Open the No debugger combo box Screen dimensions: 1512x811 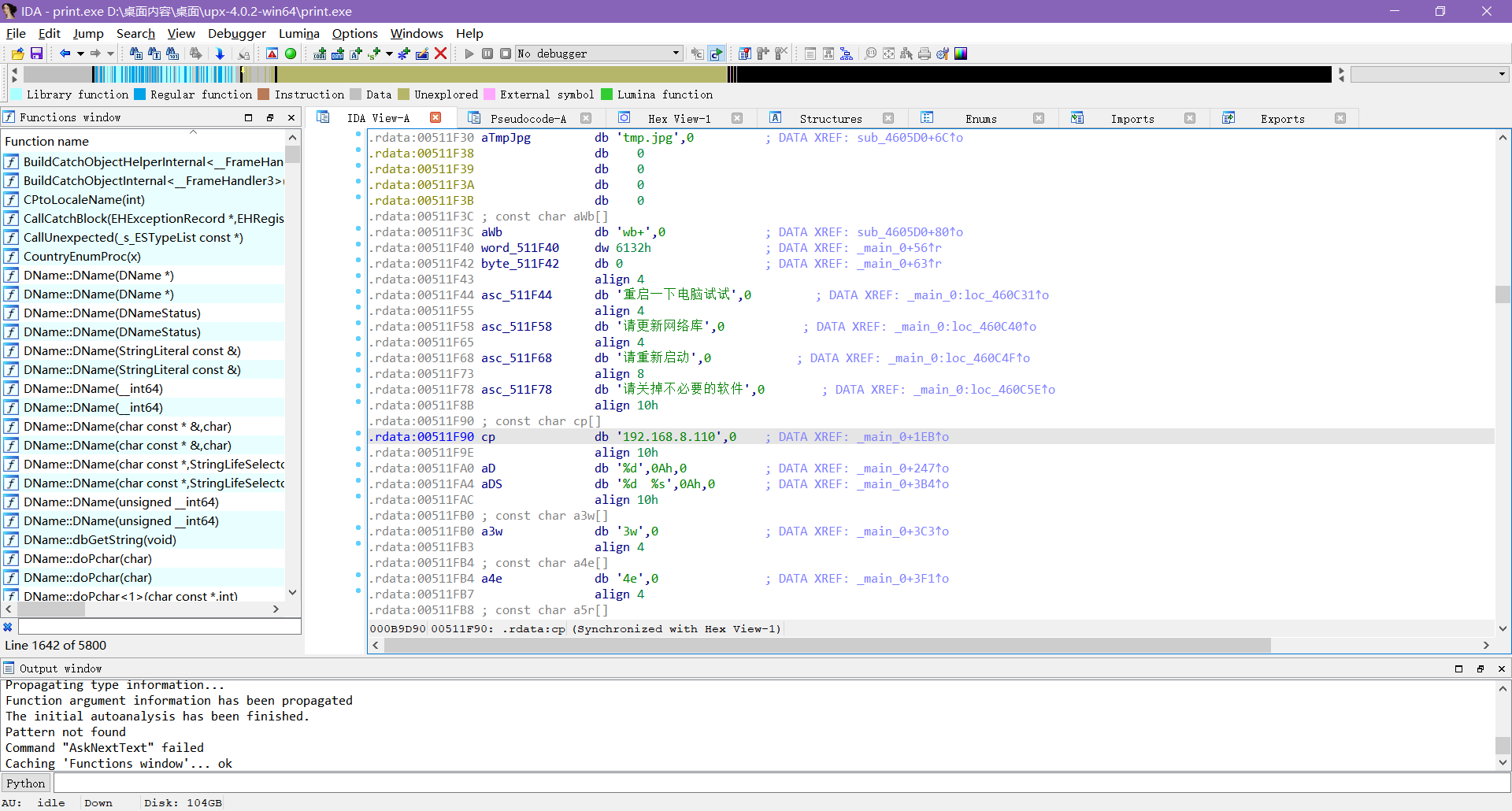tap(599, 54)
